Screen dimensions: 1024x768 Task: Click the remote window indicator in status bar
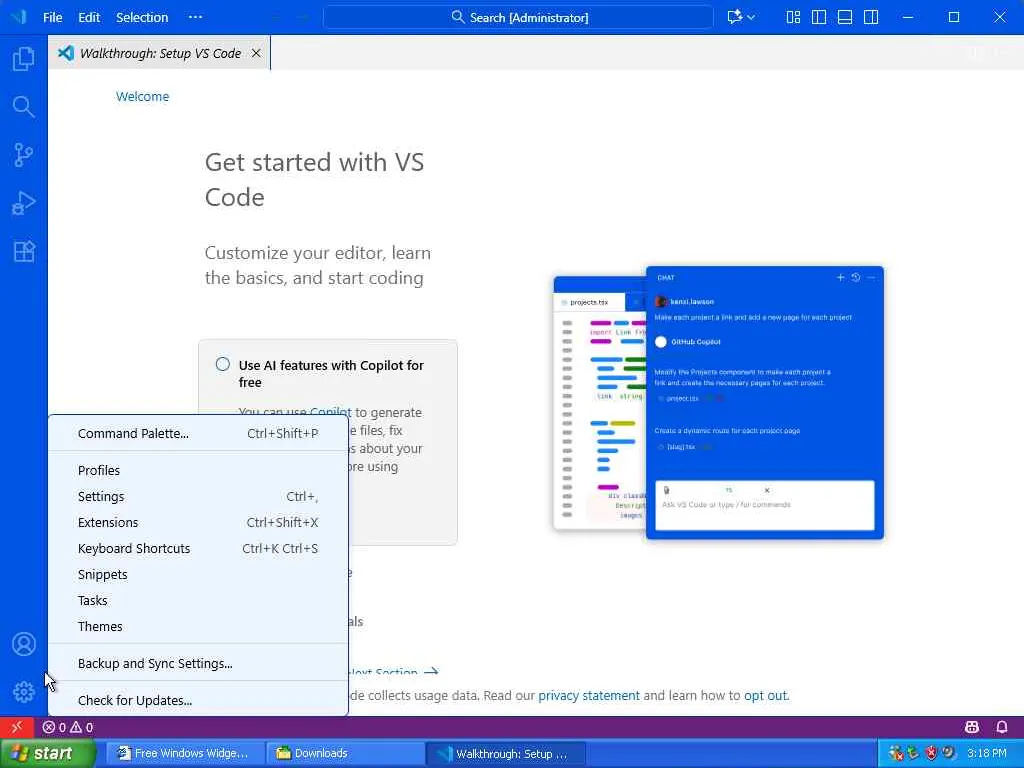17,727
